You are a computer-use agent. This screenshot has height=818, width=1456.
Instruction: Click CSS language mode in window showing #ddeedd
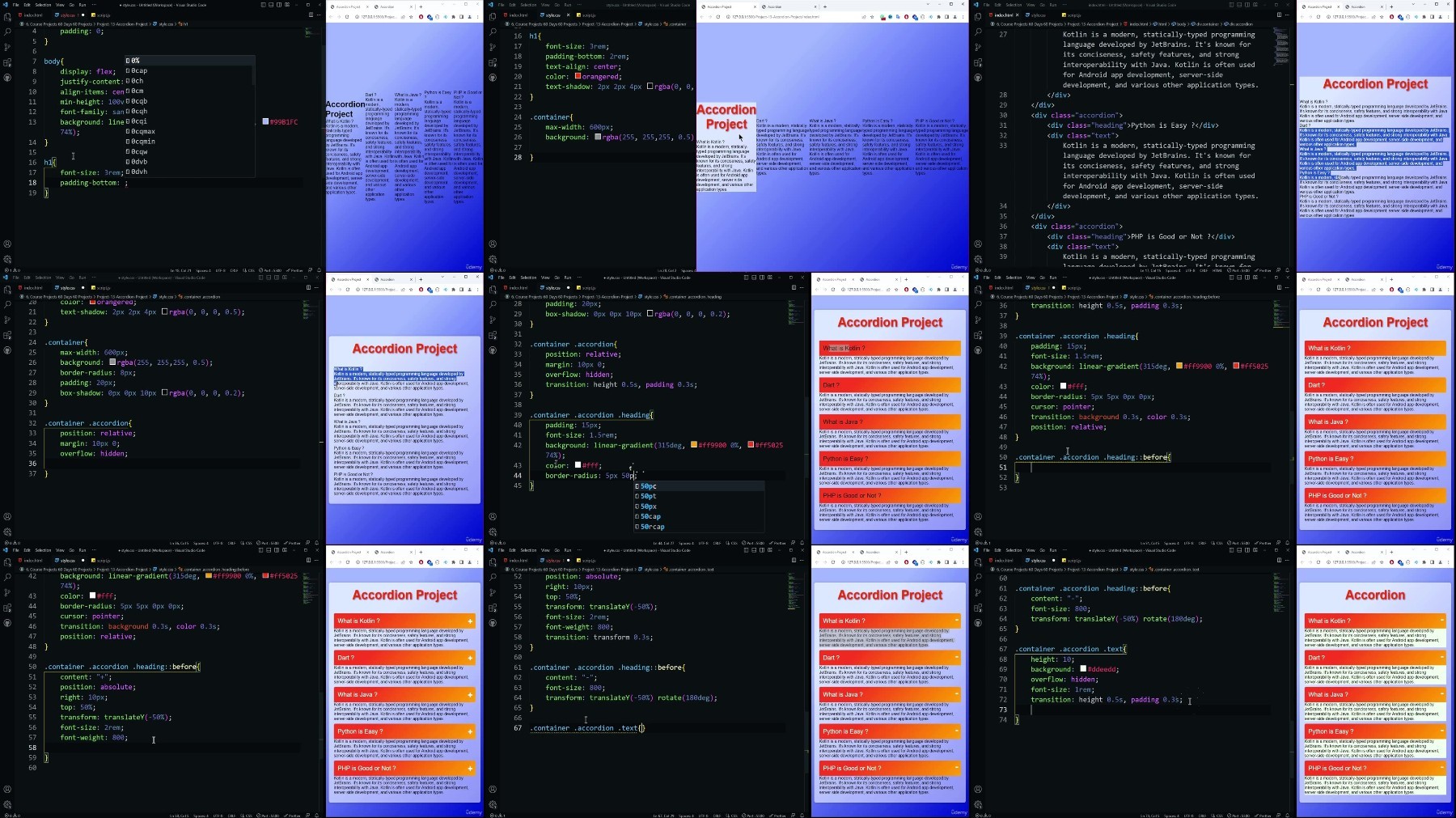[x=1219, y=815]
